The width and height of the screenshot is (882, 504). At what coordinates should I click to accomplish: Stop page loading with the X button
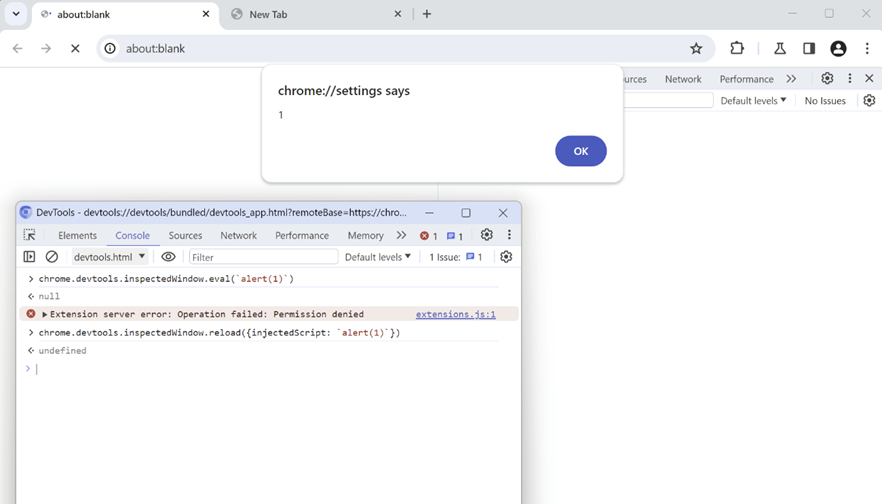point(75,48)
